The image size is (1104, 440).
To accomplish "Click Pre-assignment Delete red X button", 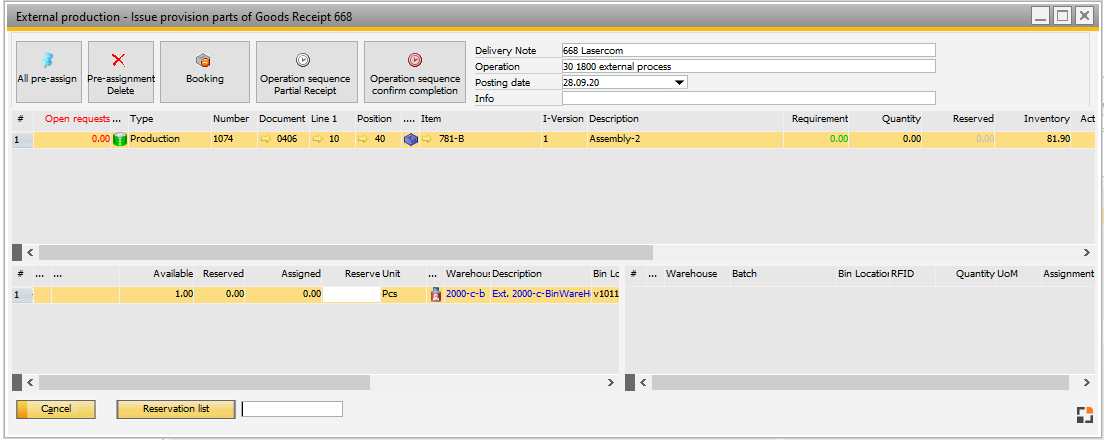I will pos(121,71).
